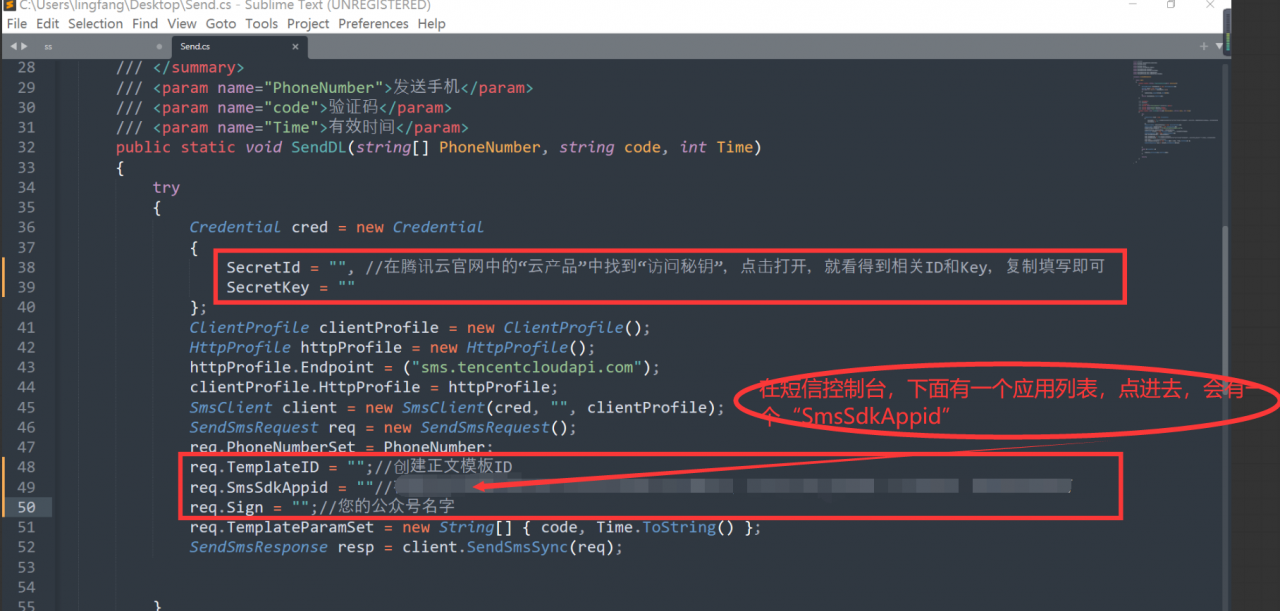This screenshot has height=611, width=1280.
Task: Click the unsaved dot on ss tab
Action: 159,46
